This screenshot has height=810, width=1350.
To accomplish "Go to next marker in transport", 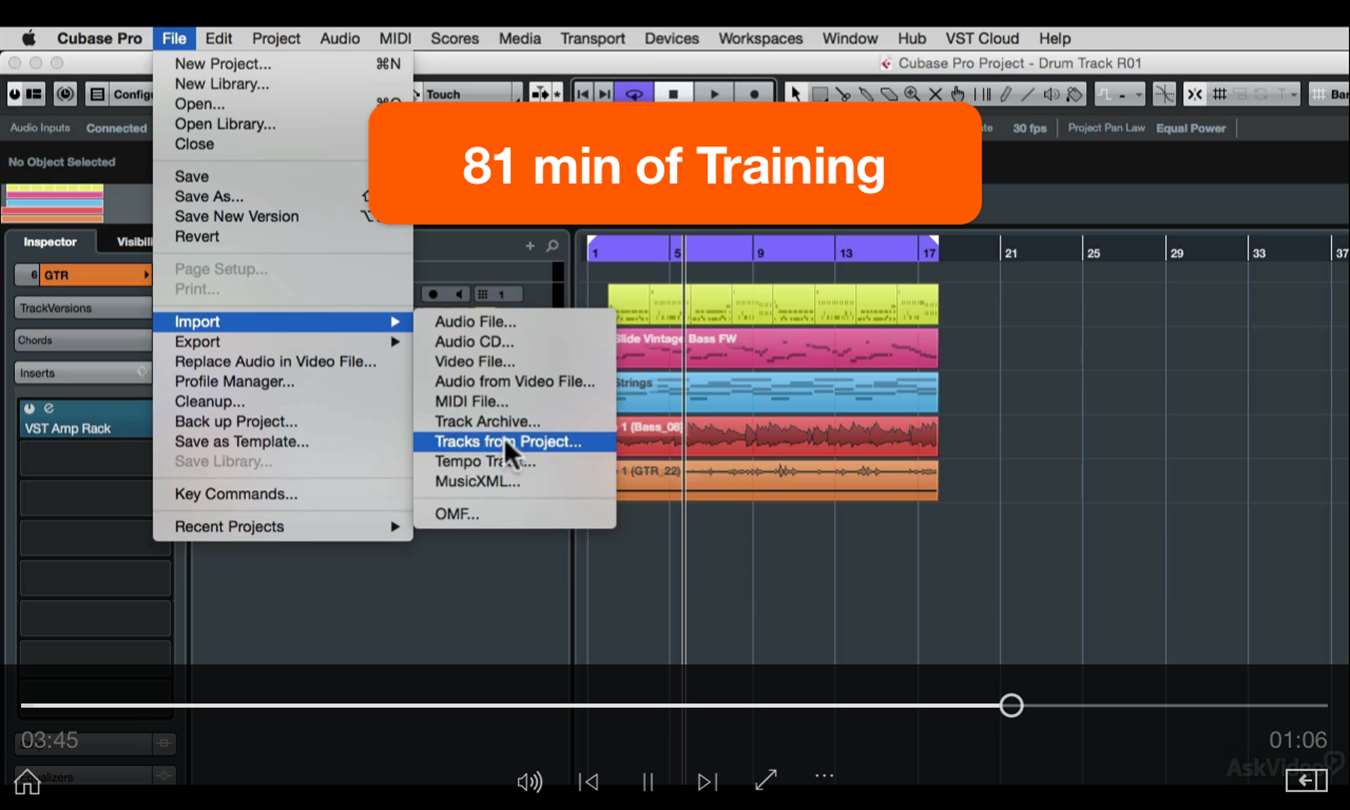I will pyautogui.click(x=604, y=94).
